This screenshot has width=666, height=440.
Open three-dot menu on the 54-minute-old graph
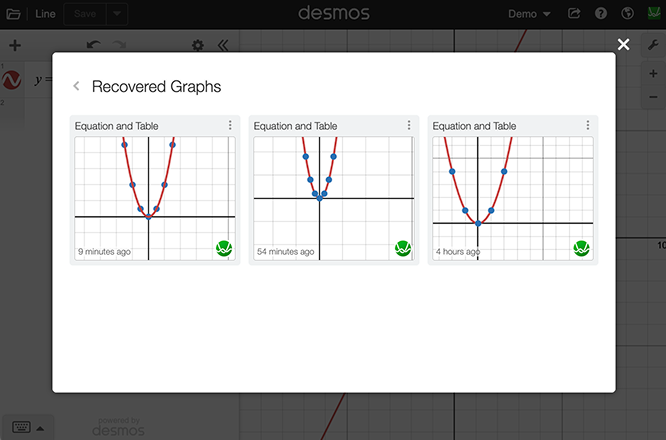pyautogui.click(x=409, y=126)
